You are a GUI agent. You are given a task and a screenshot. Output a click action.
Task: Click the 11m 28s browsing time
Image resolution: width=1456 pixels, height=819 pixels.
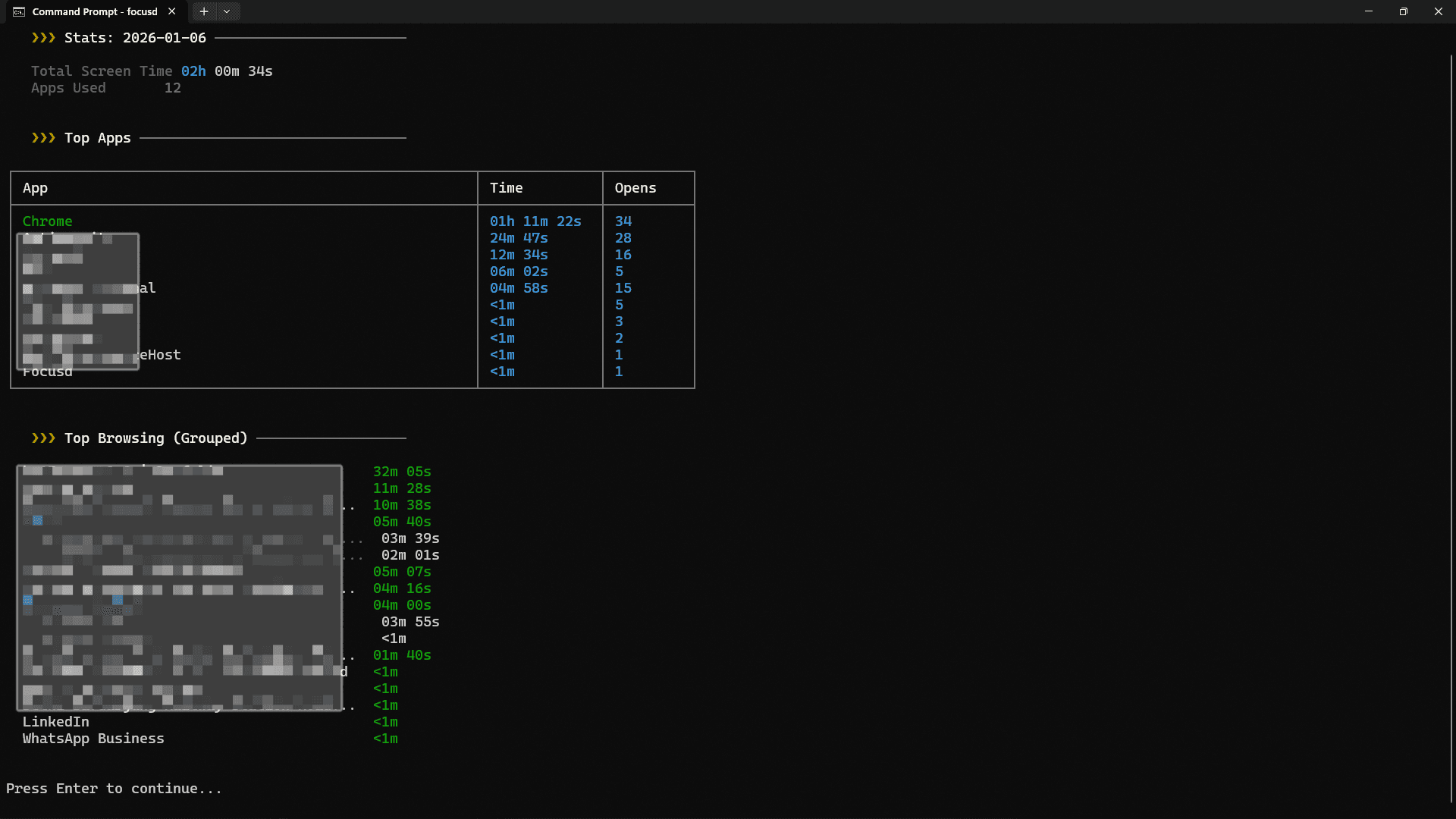[402, 488]
